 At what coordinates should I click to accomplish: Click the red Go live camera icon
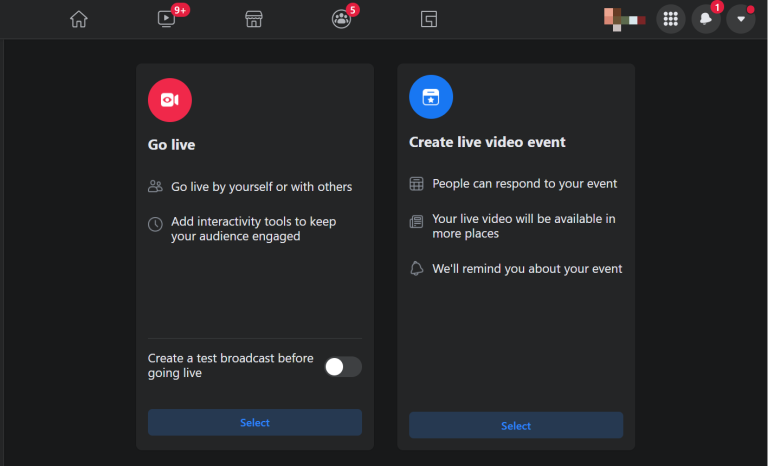click(x=170, y=99)
